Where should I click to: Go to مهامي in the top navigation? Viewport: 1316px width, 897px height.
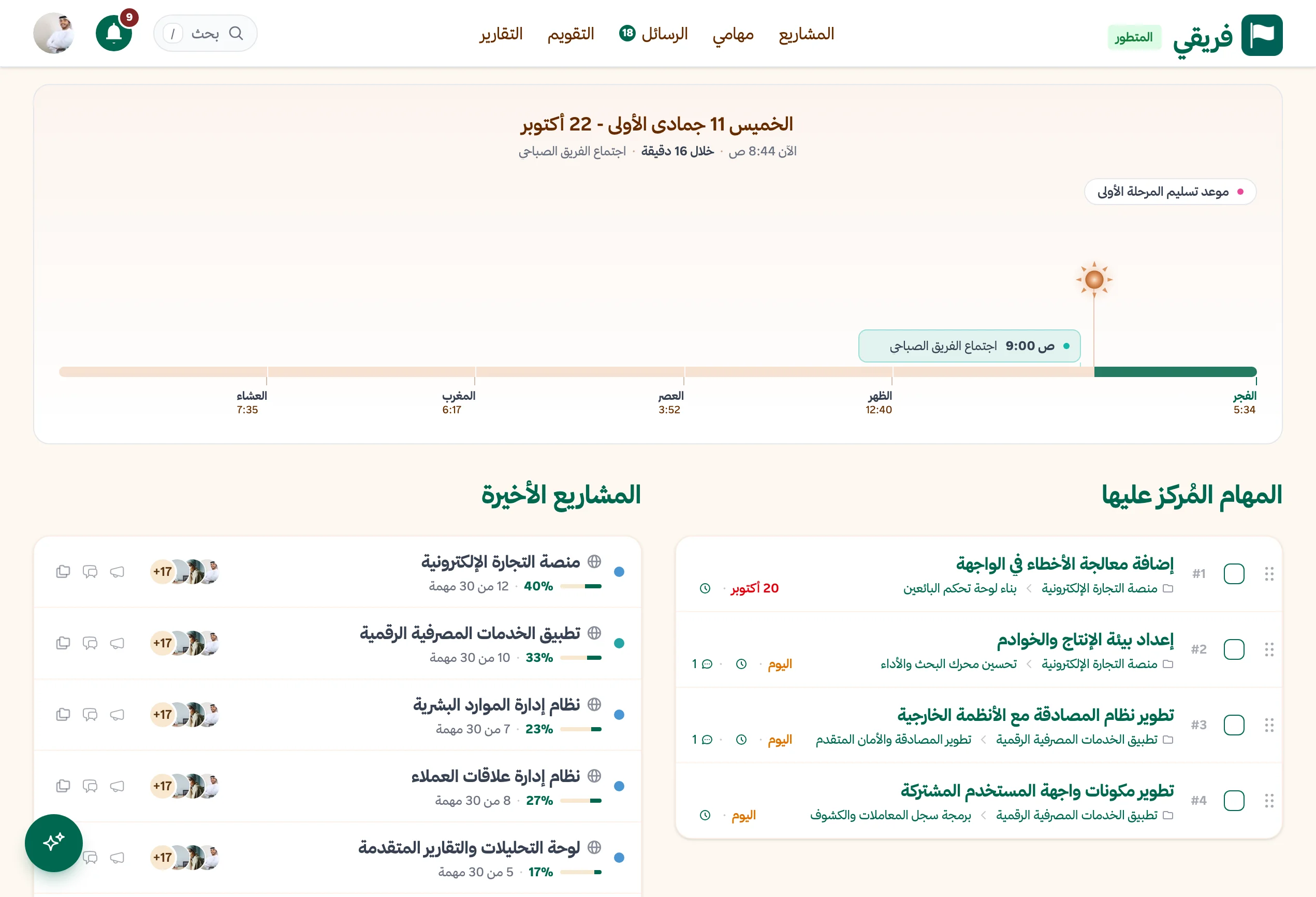(733, 34)
